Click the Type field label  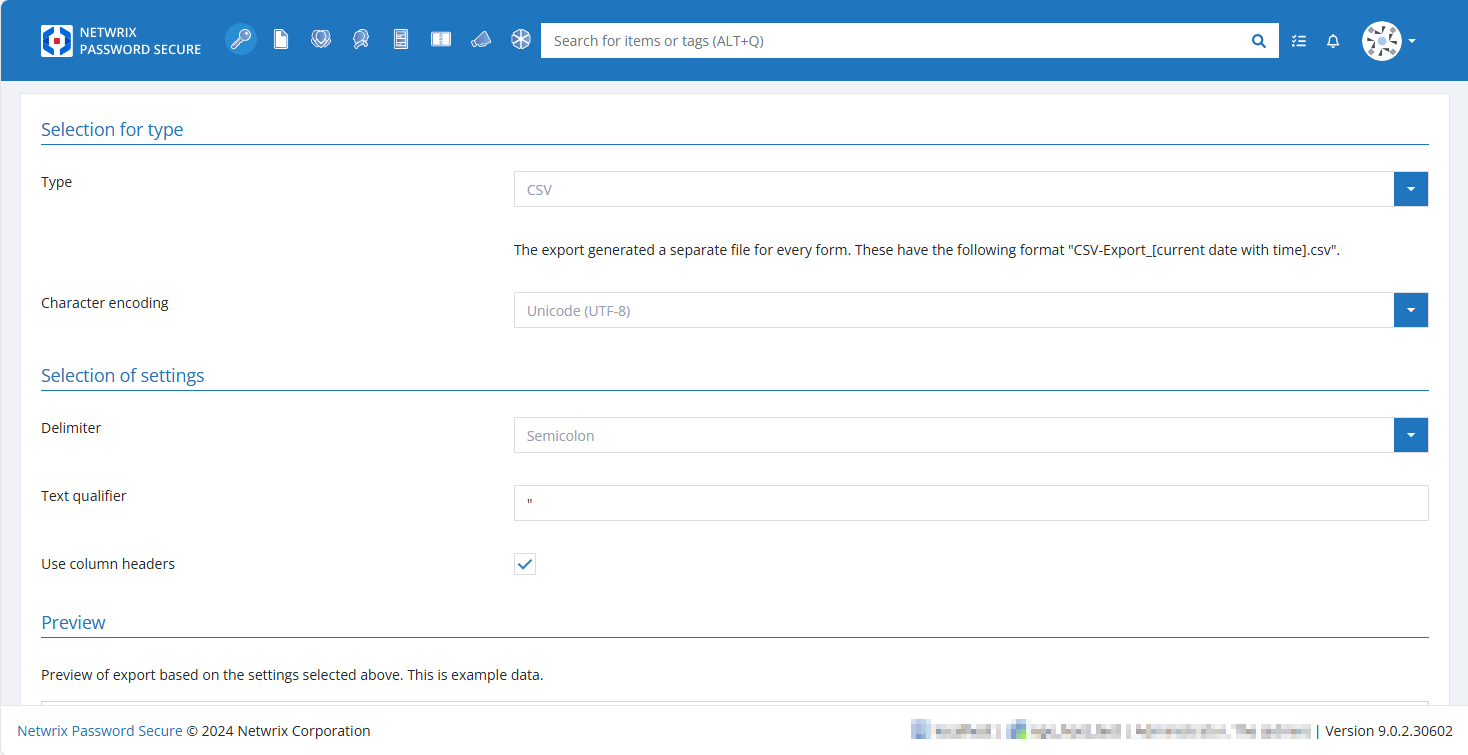(x=57, y=182)
